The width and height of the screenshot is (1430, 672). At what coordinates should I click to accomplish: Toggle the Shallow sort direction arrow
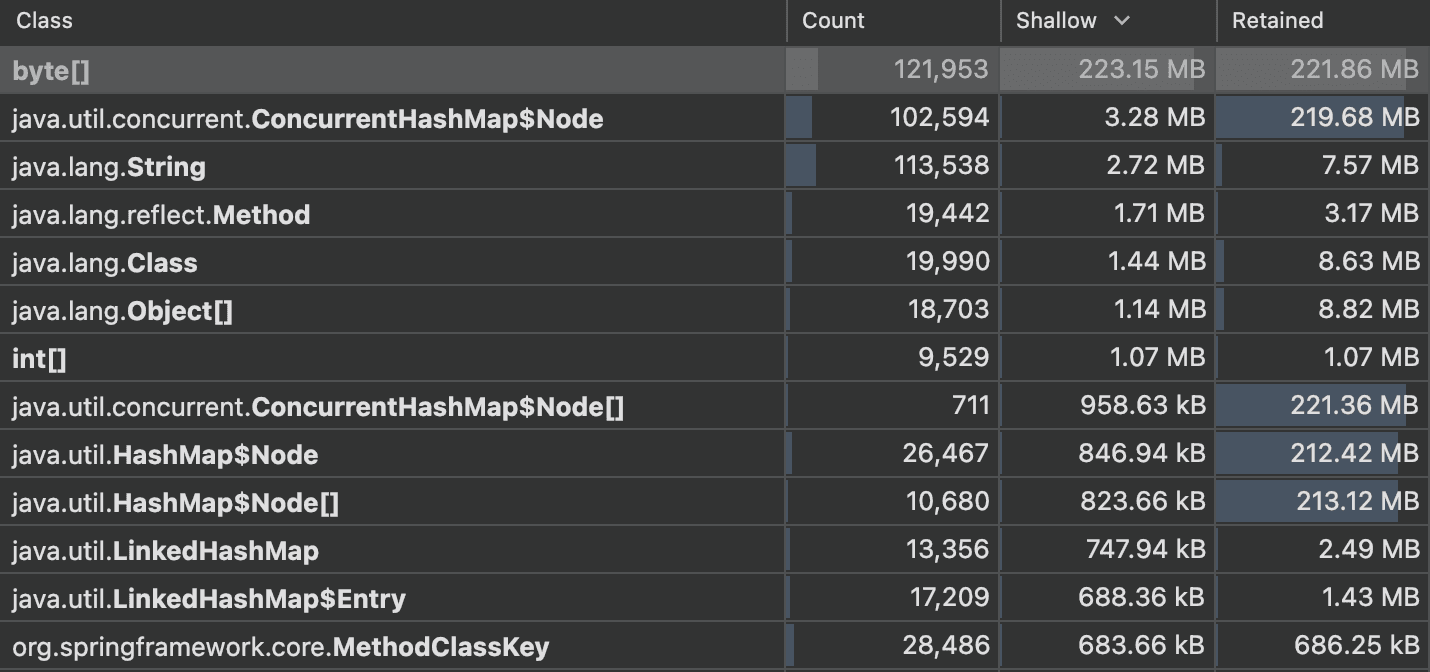coord(1122,21)
